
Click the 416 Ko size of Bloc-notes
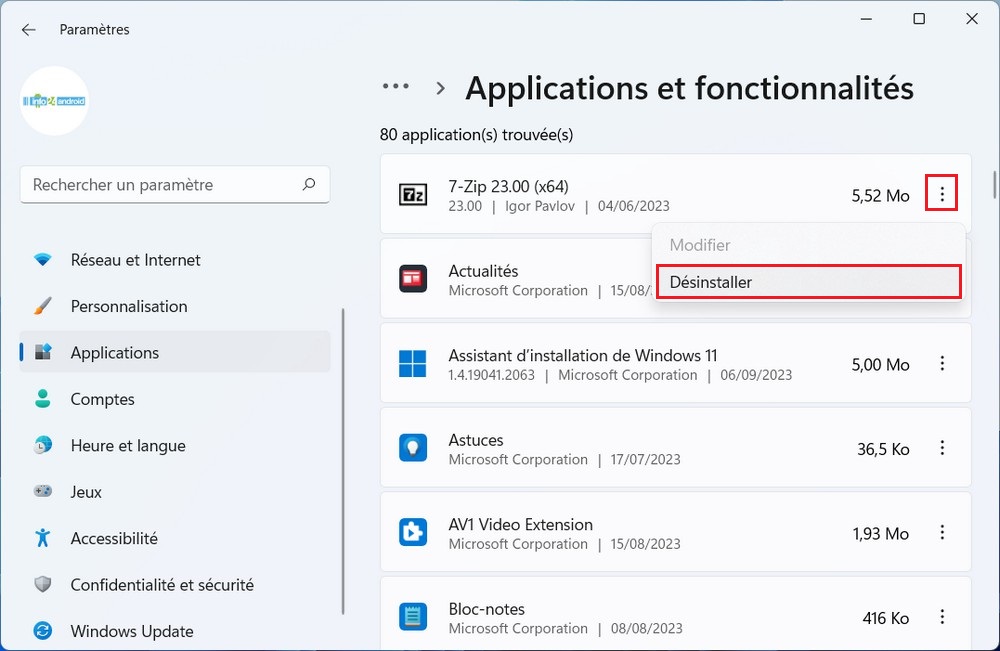pos(885,618)
